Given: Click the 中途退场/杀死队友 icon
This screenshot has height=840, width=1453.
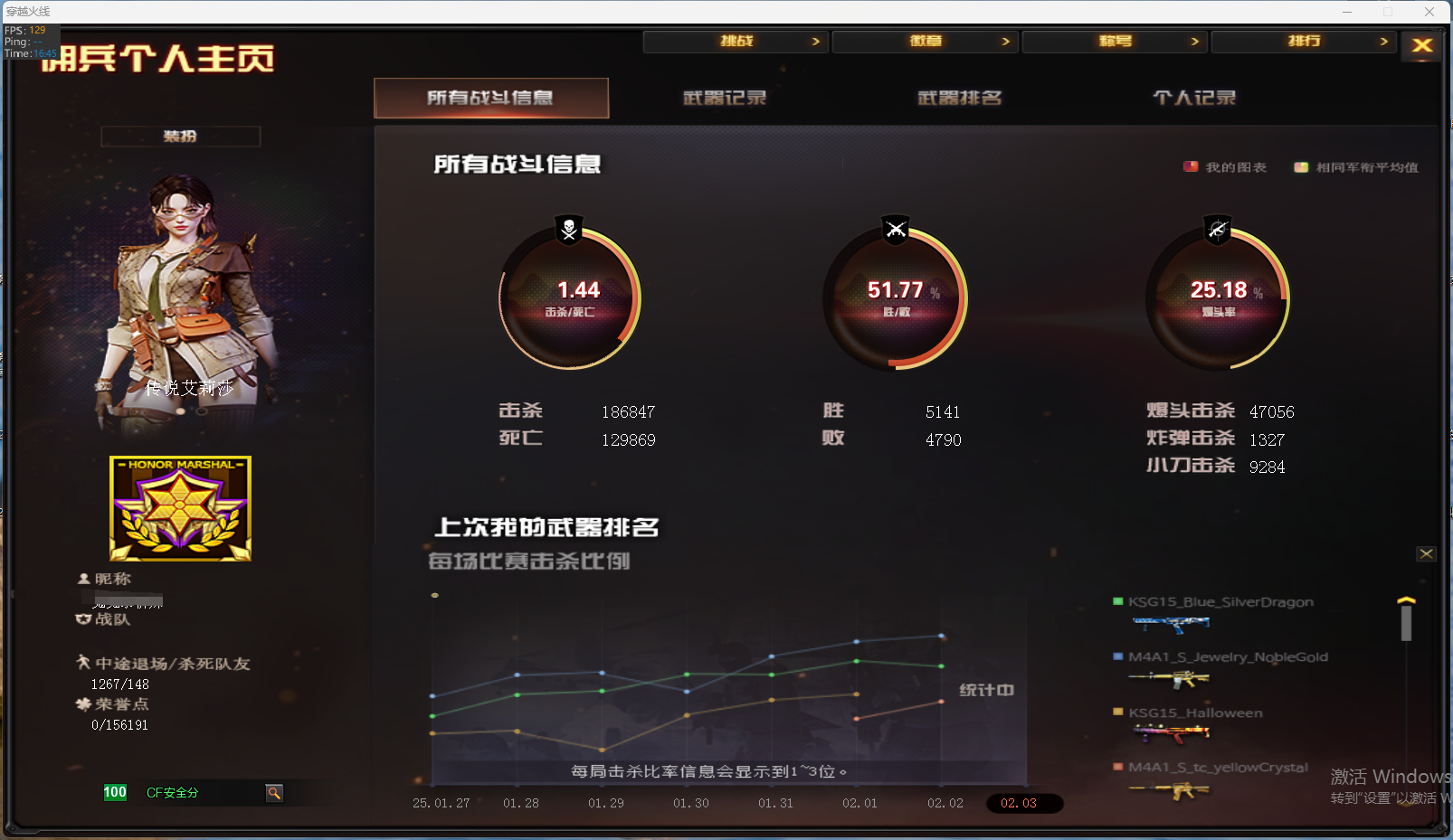Looking at the screenshot, I should click(x=83, y=663).
